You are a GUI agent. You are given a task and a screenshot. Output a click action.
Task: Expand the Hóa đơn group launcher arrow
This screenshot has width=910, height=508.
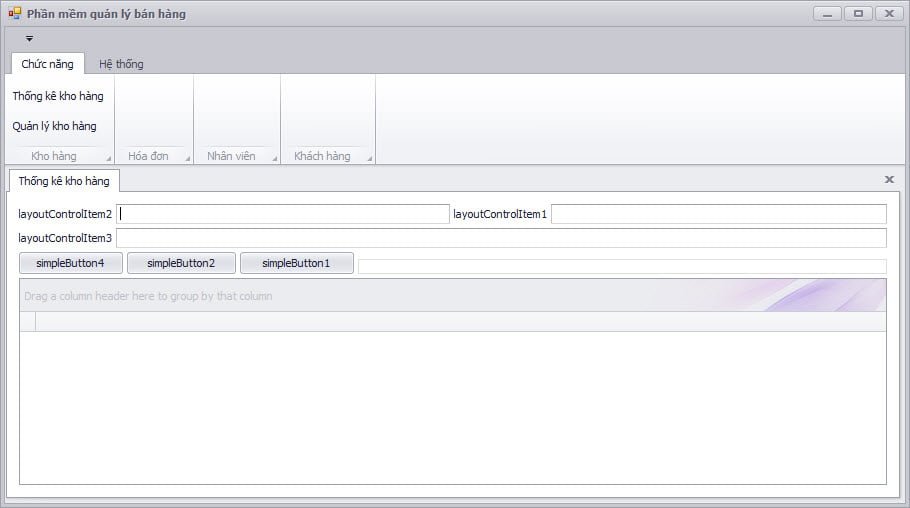(x=187, y=158)
